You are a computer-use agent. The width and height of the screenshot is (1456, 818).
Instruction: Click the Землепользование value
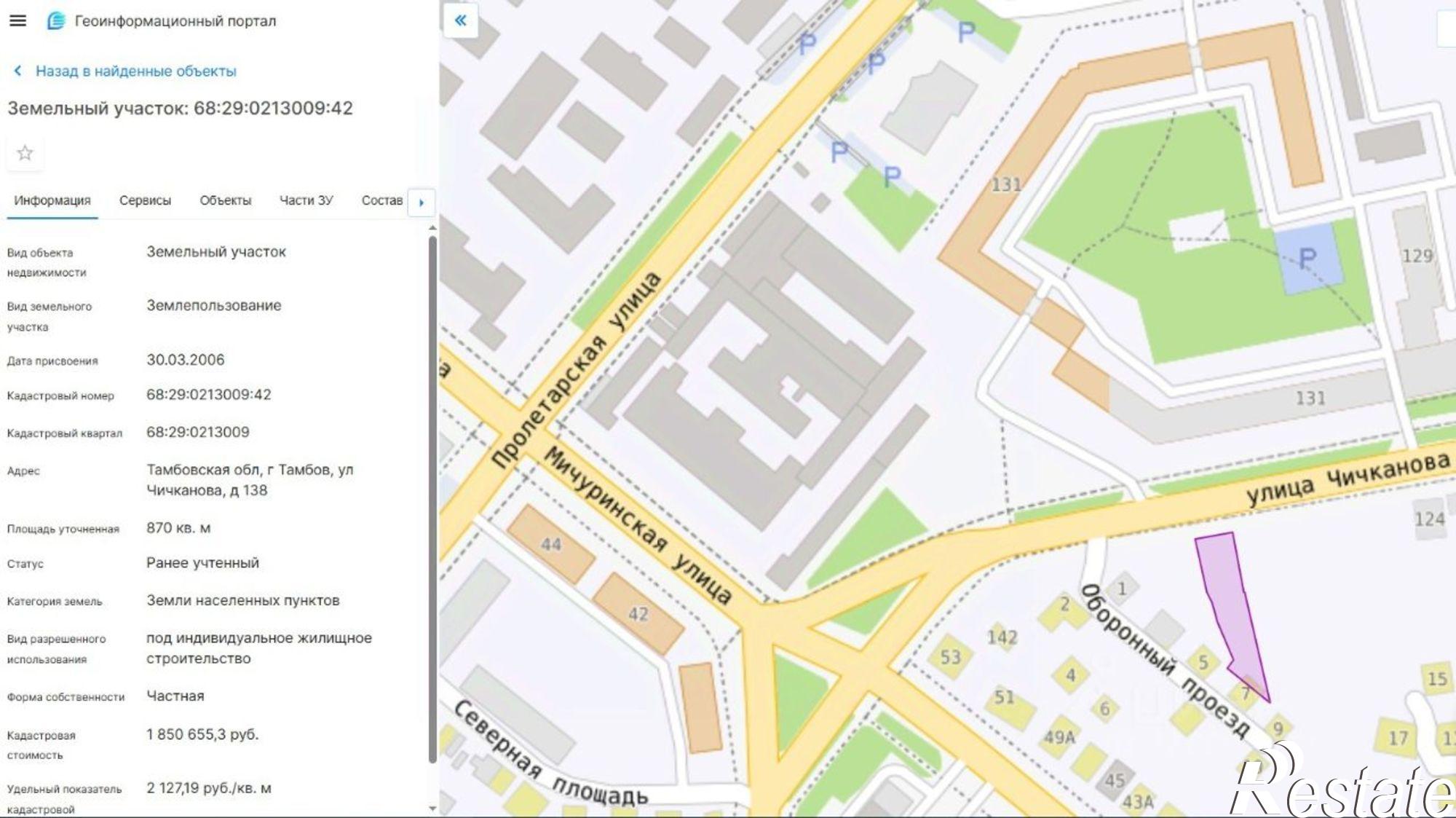[x=214, y=306]
